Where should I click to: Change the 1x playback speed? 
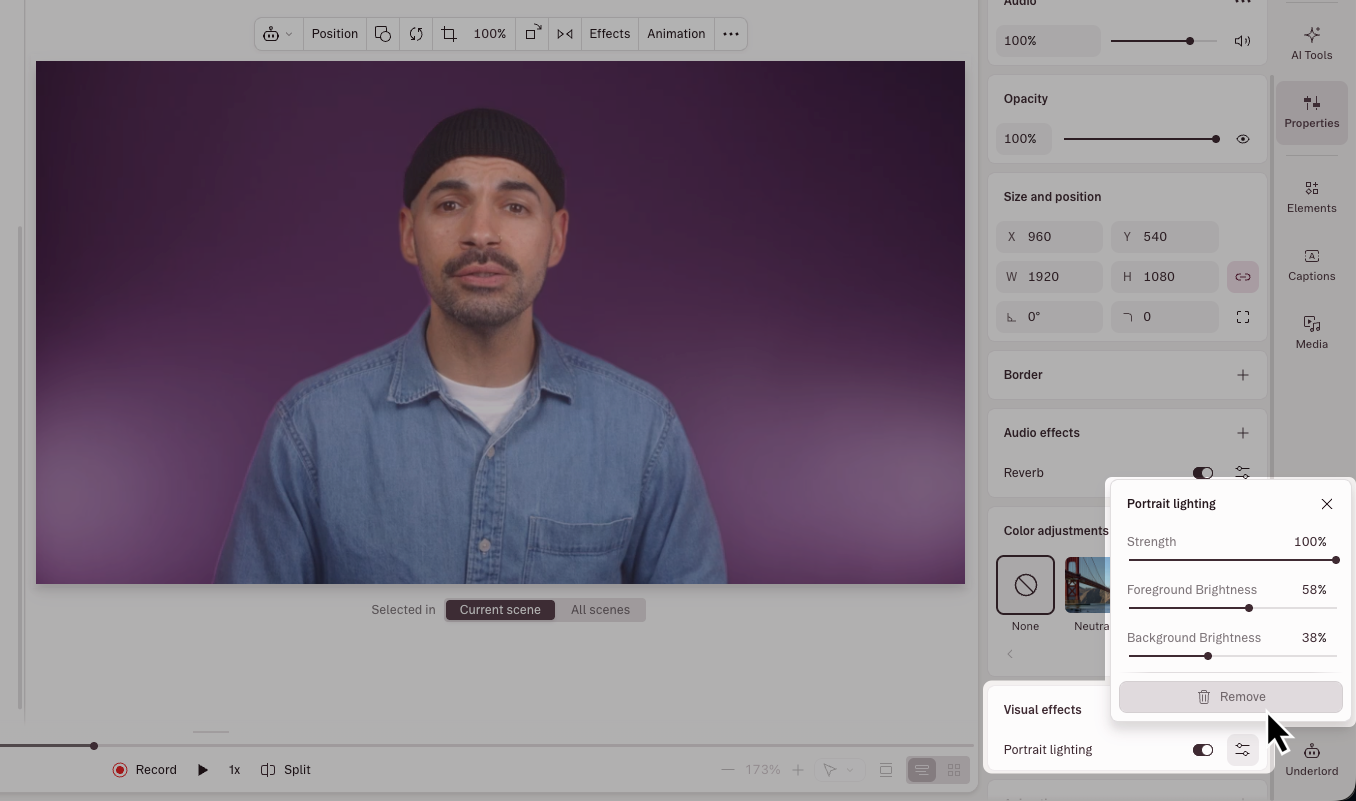point(234,770)
